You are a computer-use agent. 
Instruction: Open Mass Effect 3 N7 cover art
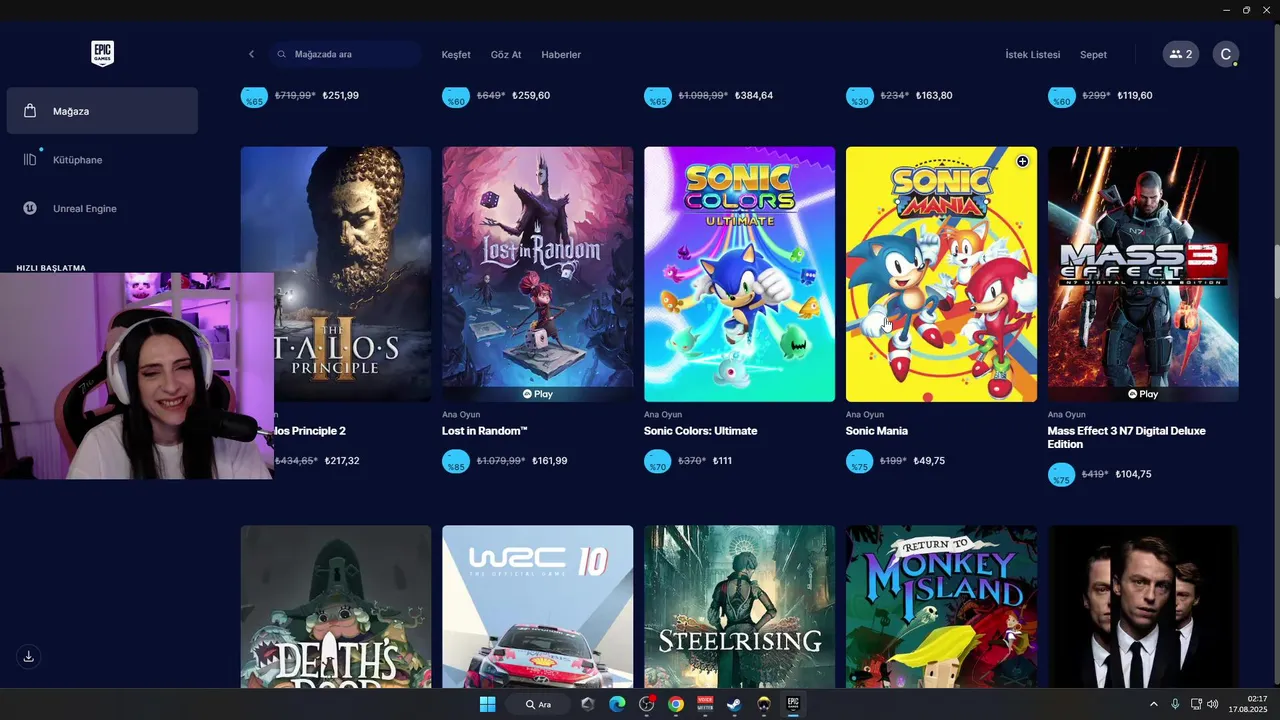pos(1143,274)
